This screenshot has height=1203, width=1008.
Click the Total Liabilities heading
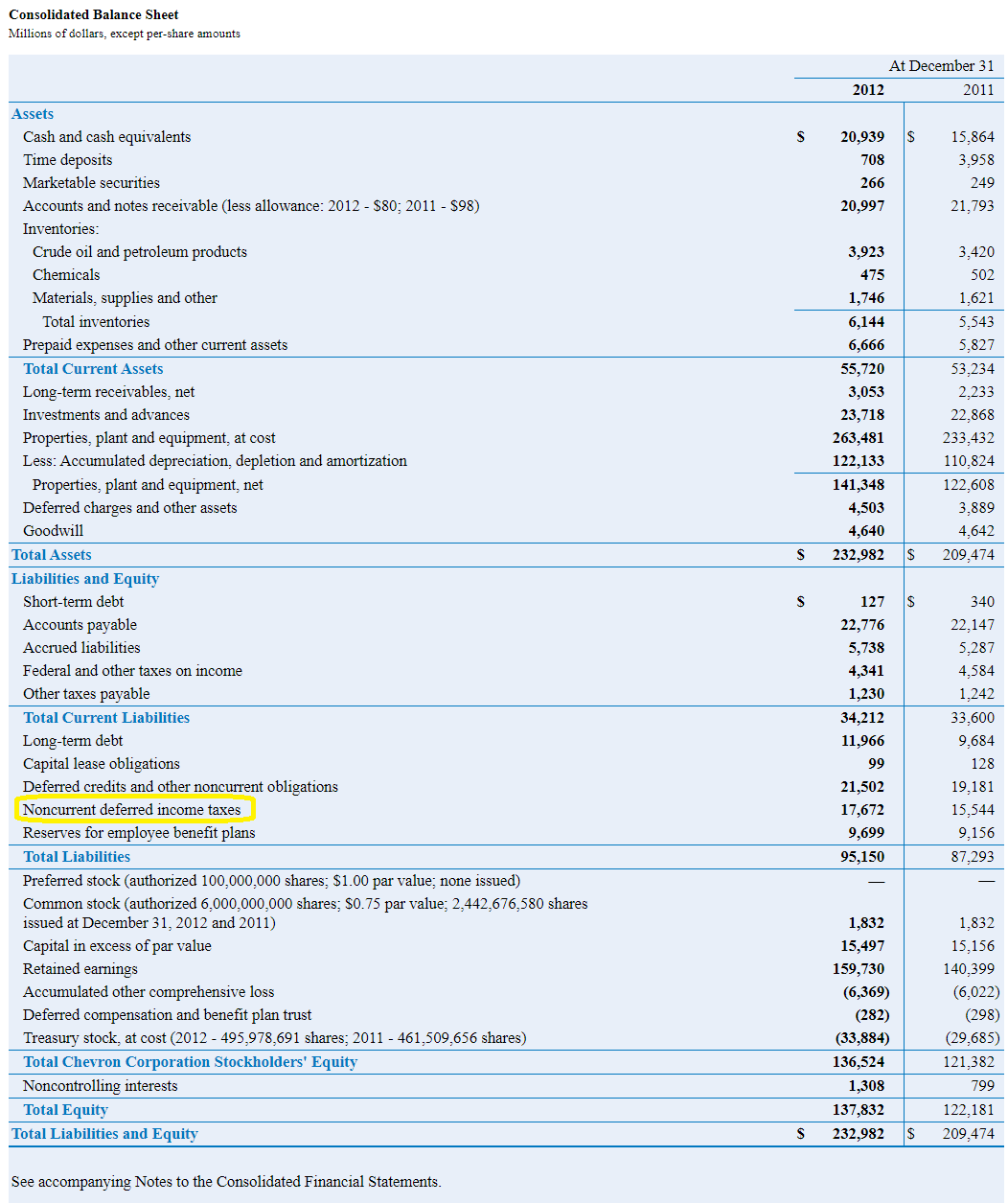77,857
